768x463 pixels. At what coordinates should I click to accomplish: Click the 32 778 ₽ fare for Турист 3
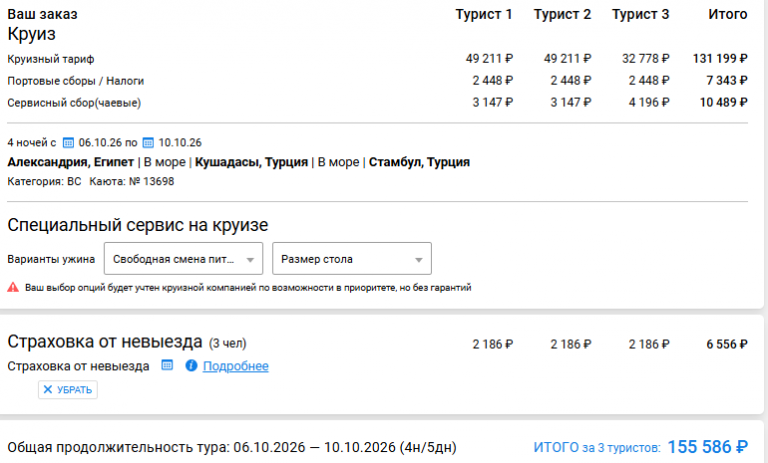(646, 59)
